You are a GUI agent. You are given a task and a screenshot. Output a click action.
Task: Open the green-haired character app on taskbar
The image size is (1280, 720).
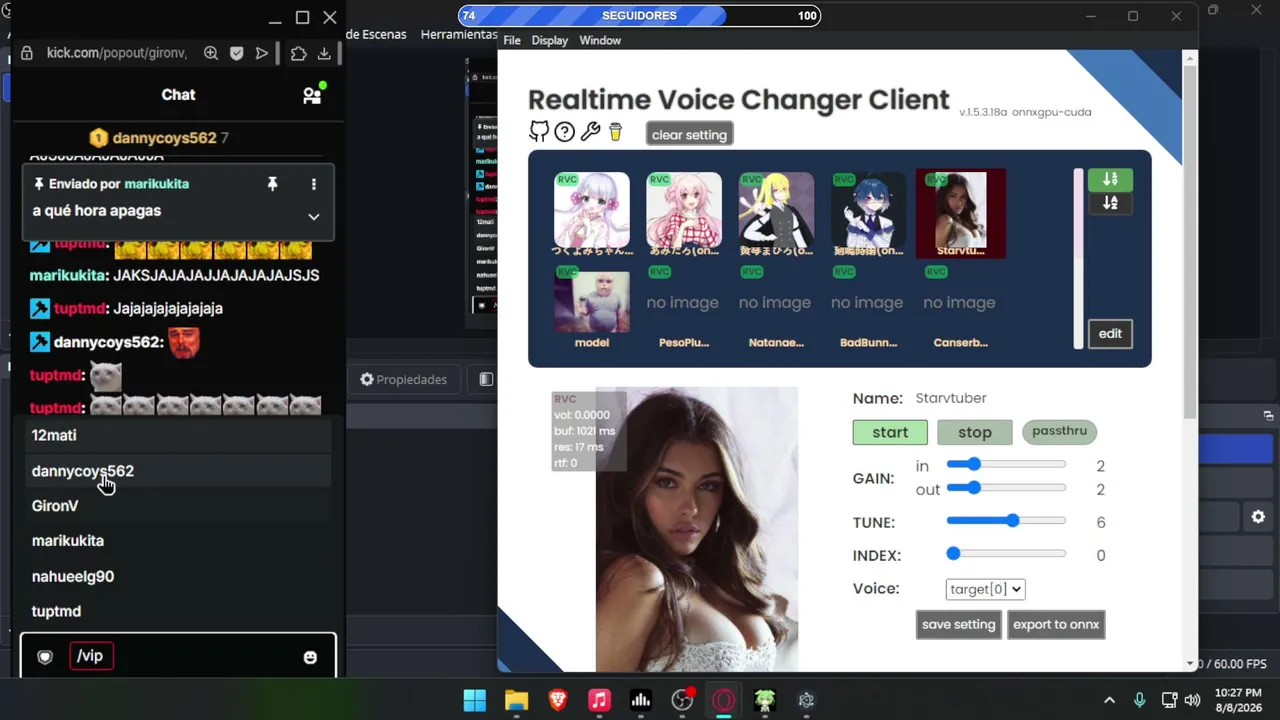tap(765, 700)
